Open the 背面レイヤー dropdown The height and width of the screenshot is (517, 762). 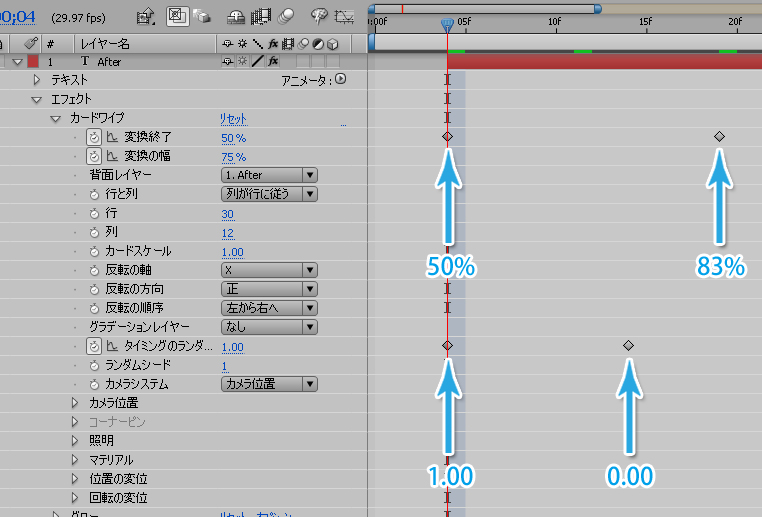pos(268,175)
